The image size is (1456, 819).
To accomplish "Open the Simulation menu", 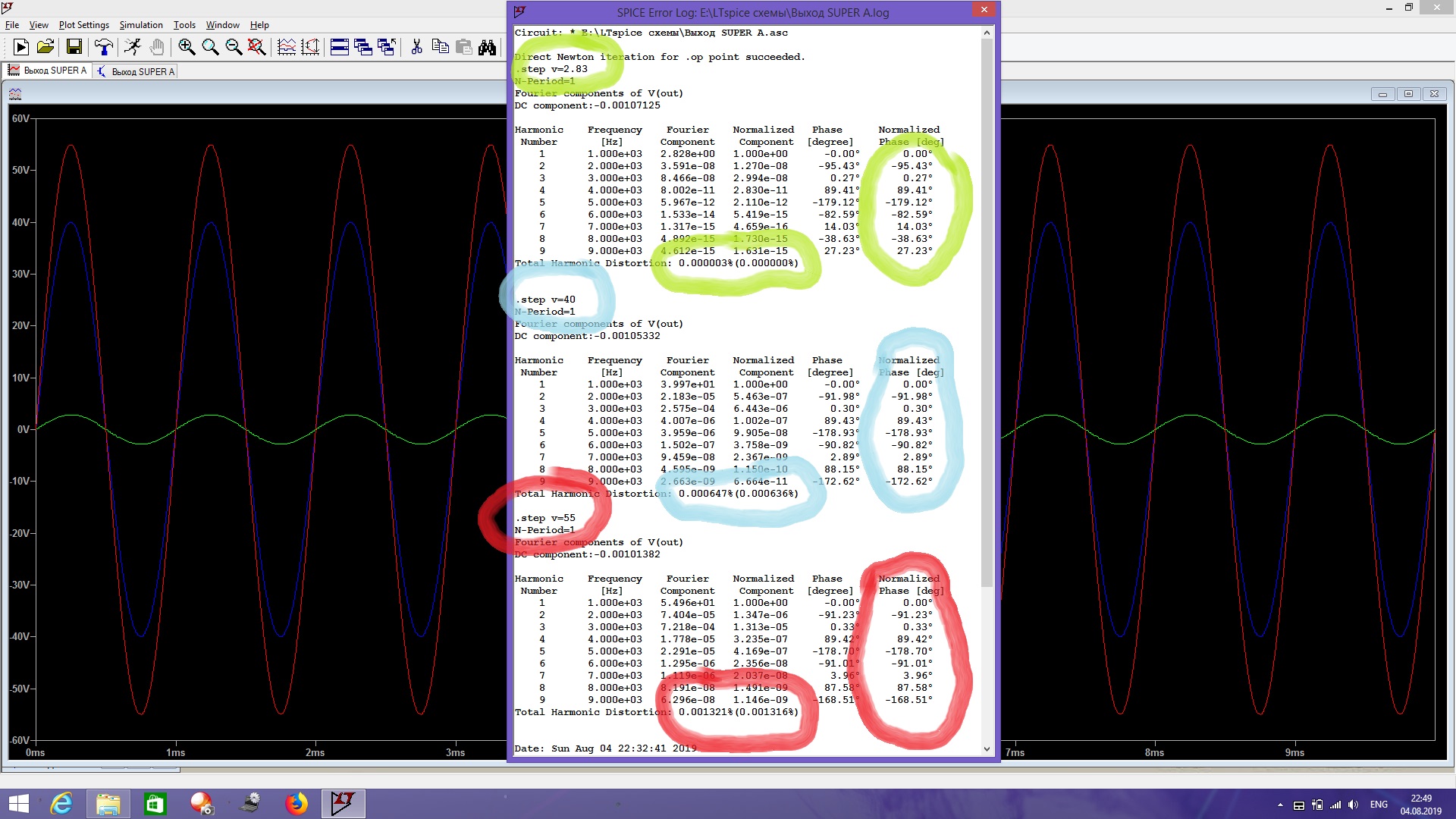I will click(141, 25).
